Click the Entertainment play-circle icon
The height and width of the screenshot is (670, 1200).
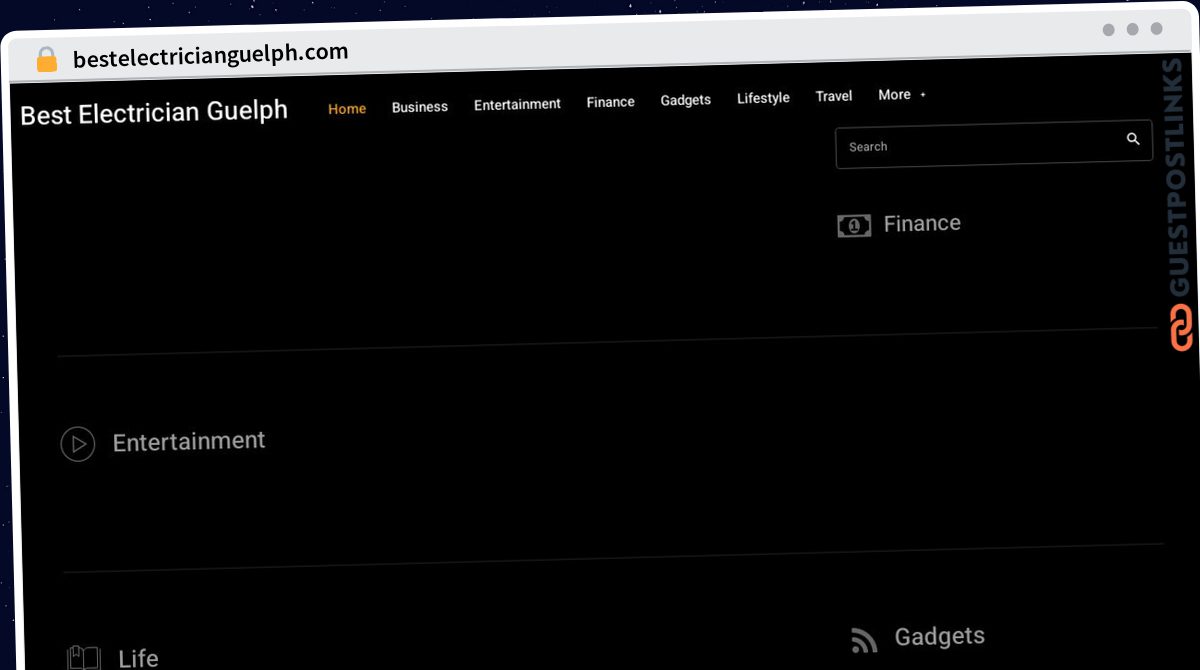(x=78, y=444)
